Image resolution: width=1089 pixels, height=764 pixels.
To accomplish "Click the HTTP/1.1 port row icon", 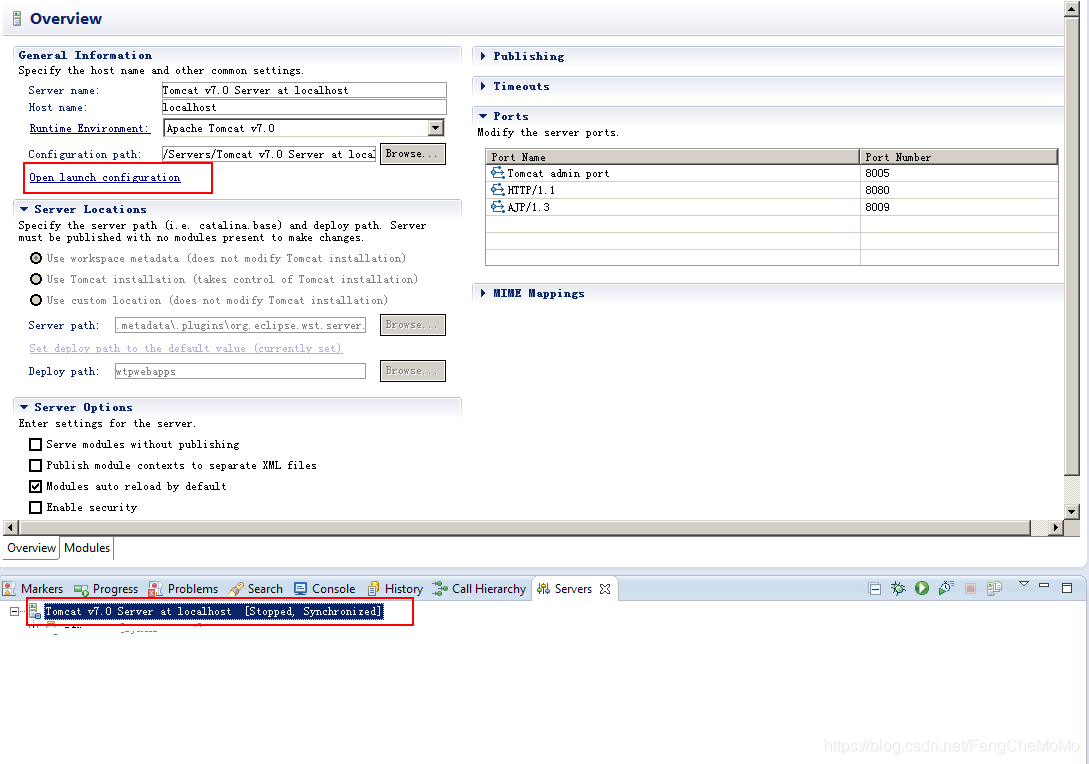I will coord(497,190).
